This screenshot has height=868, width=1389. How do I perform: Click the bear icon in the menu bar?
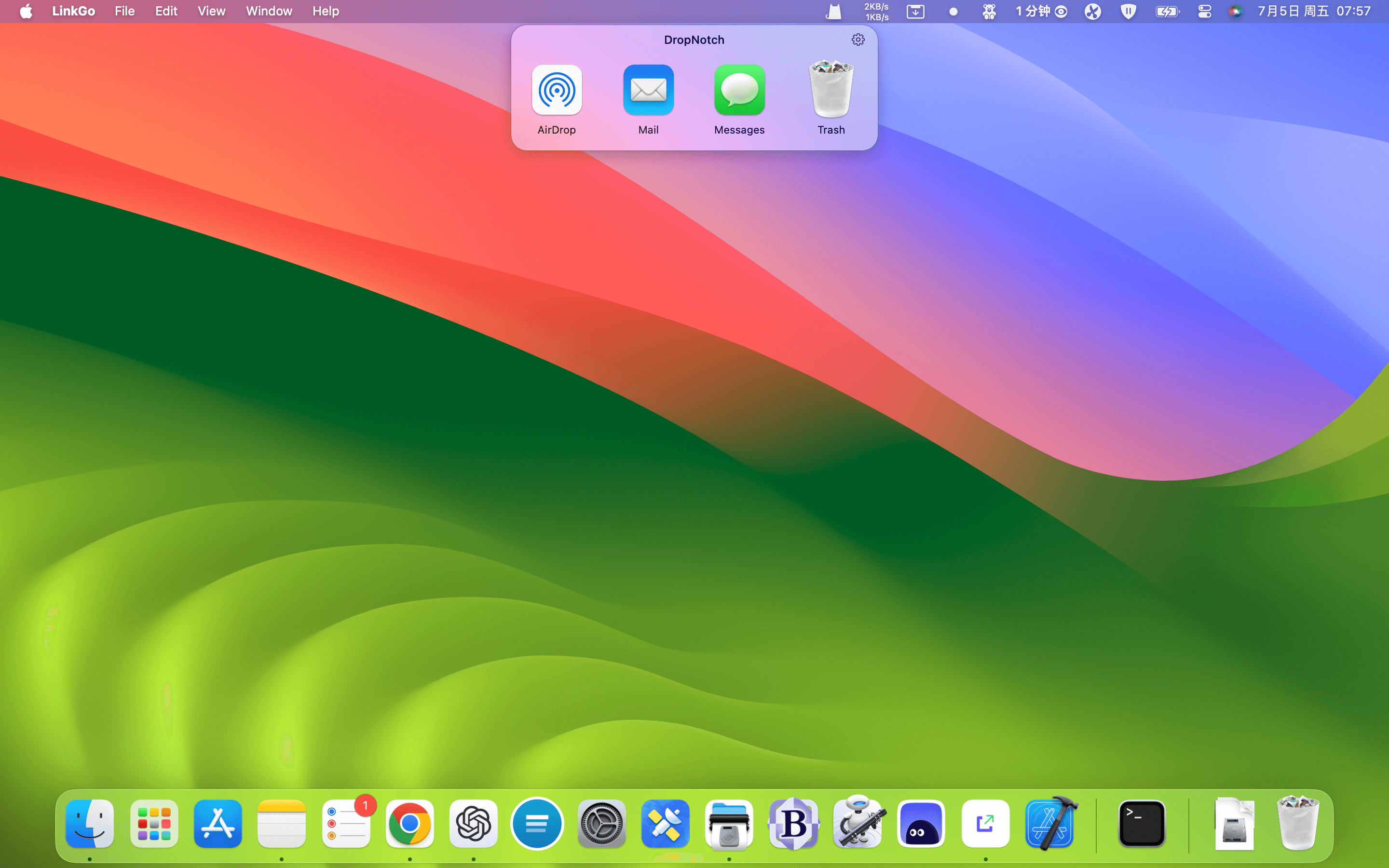coord(989,12)
